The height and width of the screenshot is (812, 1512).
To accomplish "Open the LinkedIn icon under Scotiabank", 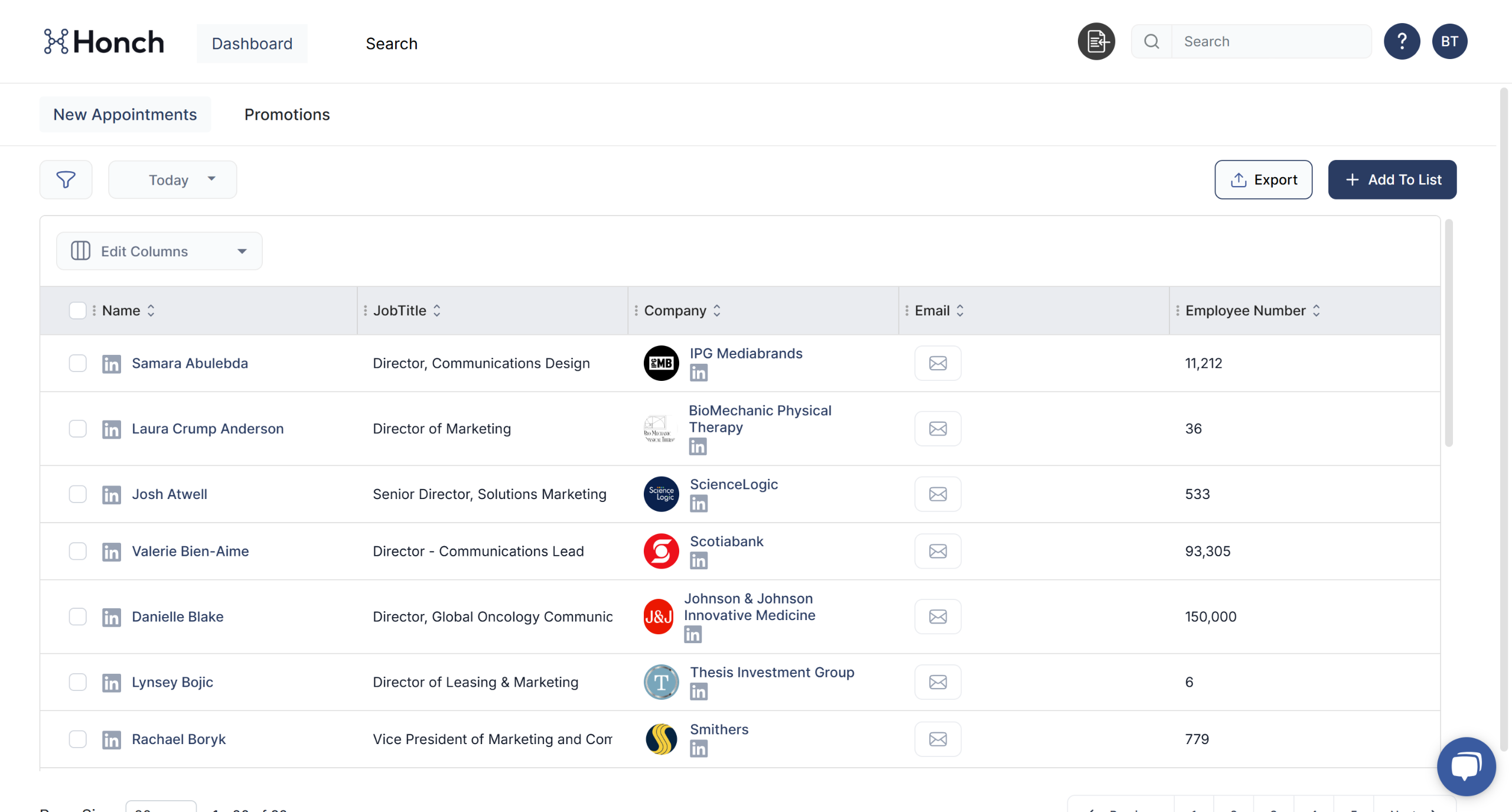I will (x=698, y=560).
